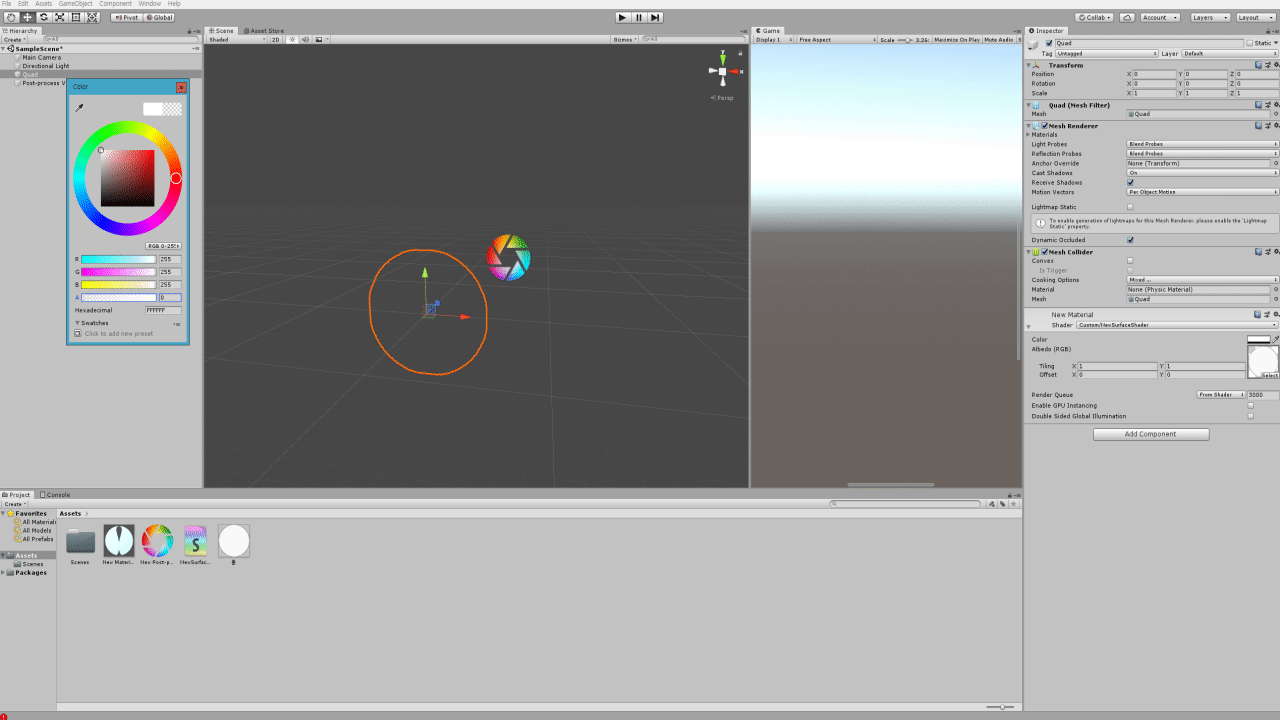Select the Scale tool in the toolbar

coord(60,17)
